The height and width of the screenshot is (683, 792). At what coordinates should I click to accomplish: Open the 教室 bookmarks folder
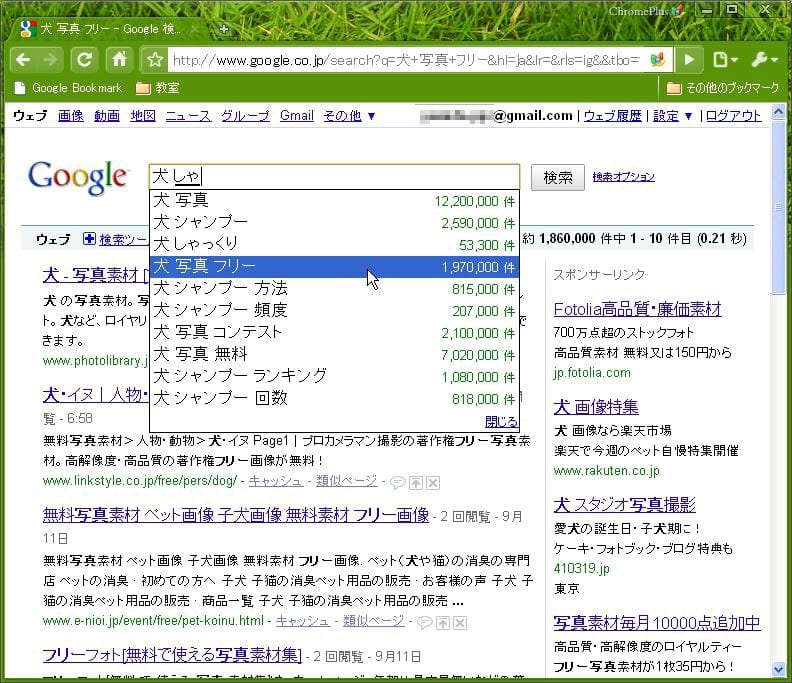pyautogui.click(x=158, y=88)
